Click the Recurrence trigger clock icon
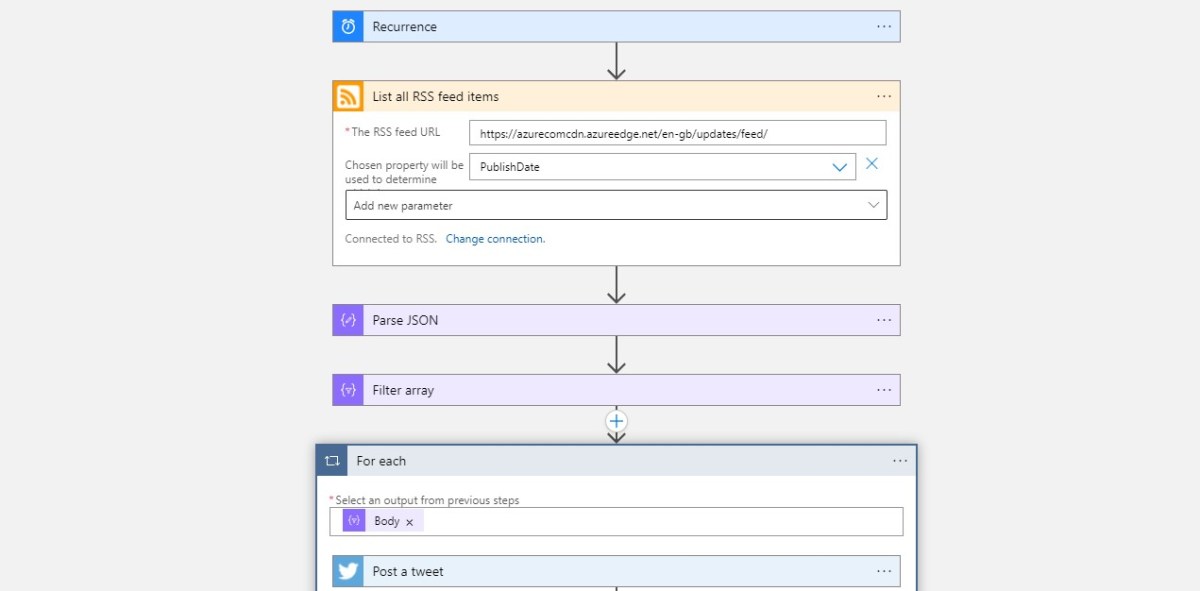Image resolution: width=1200 pixels, height=591 pixels. 346,26
